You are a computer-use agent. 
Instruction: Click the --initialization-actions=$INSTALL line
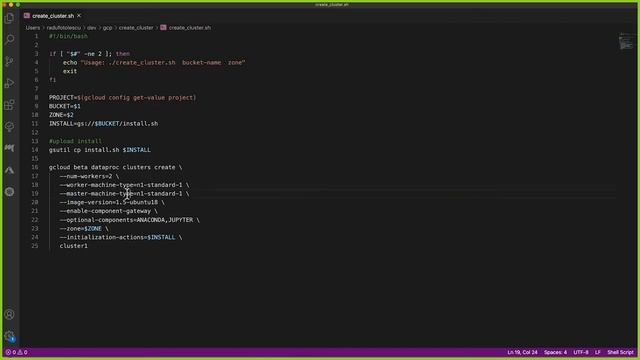(x=121, y=237)
